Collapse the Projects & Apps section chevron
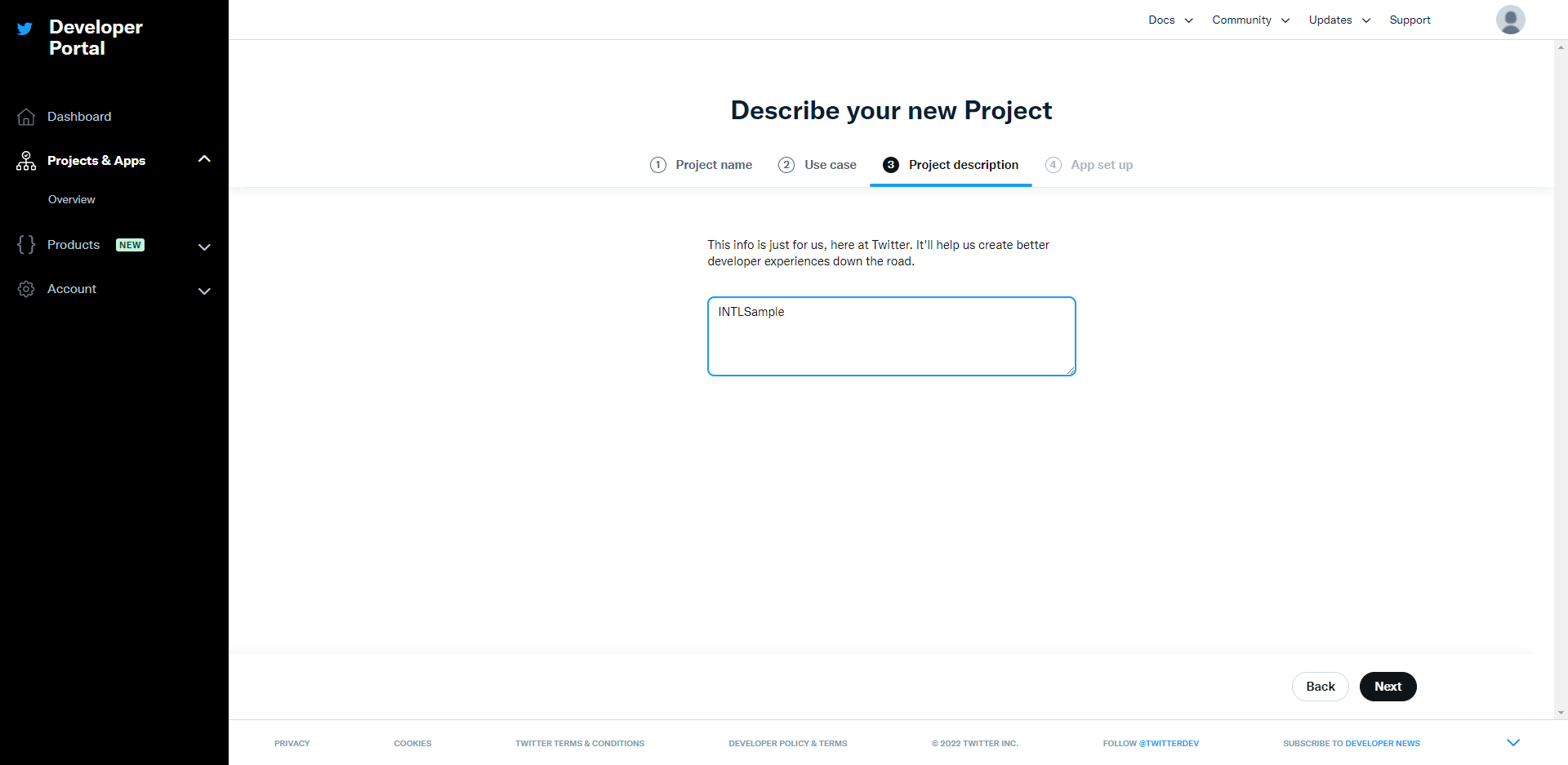1568x765 pixels. (x=204, y=158)
